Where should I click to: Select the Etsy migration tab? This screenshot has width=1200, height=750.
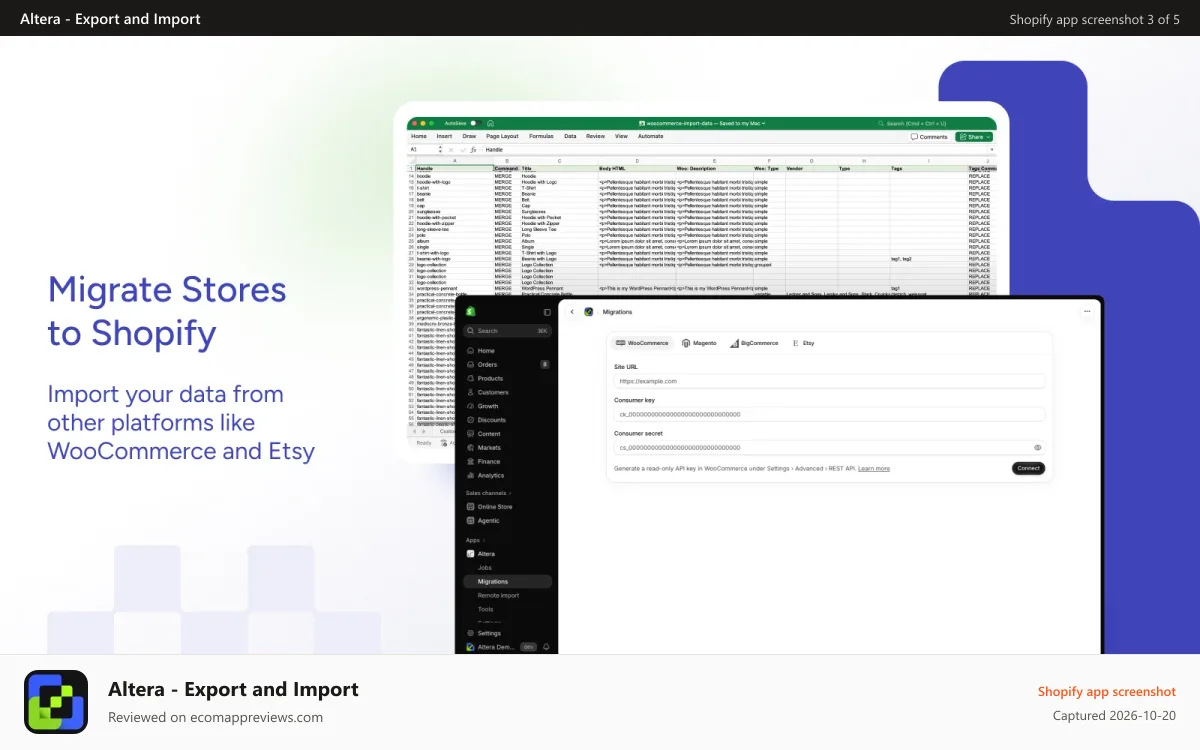pos(804,343)
